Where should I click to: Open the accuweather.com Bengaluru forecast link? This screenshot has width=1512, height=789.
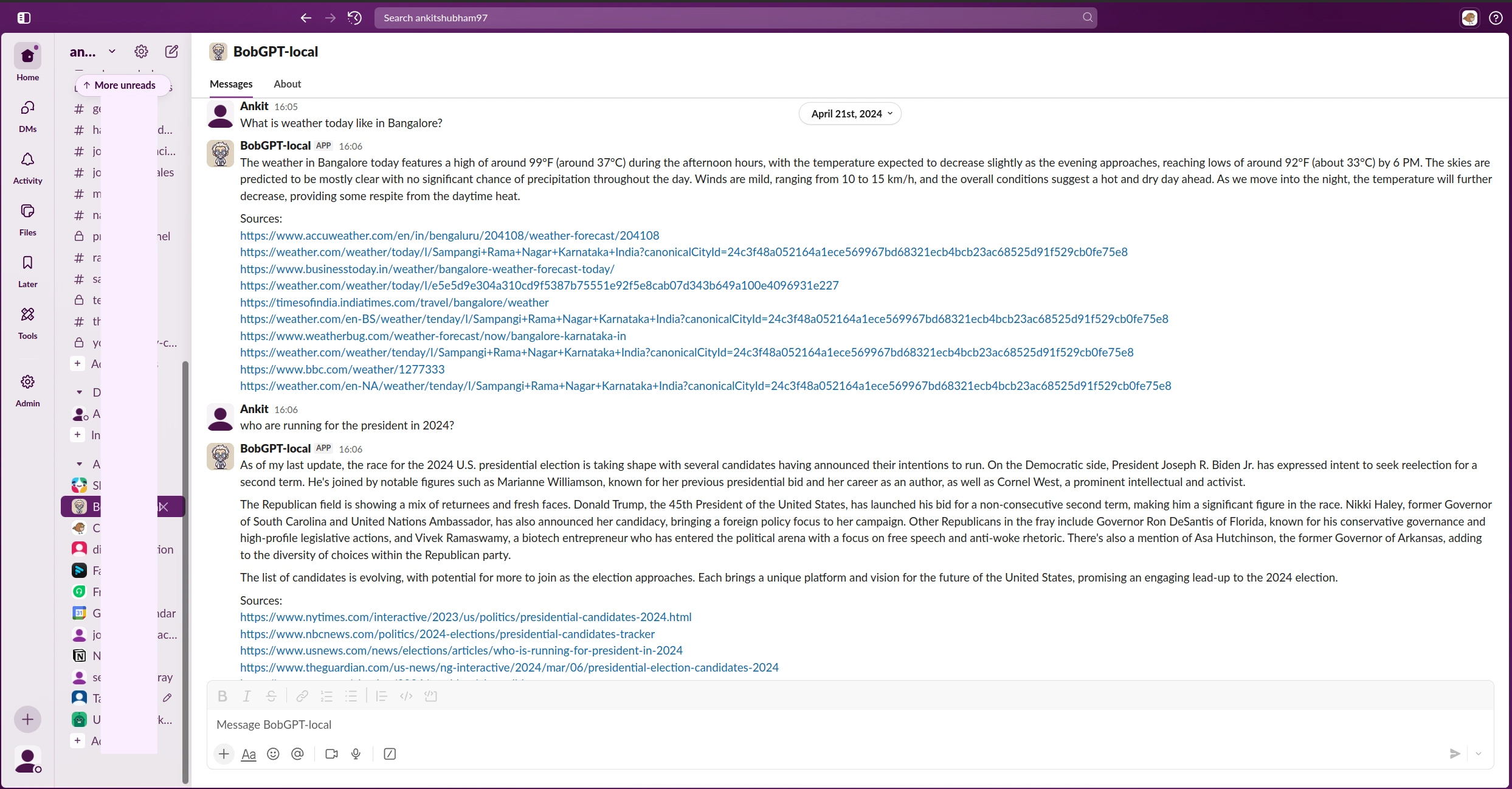tap(449, 235)
